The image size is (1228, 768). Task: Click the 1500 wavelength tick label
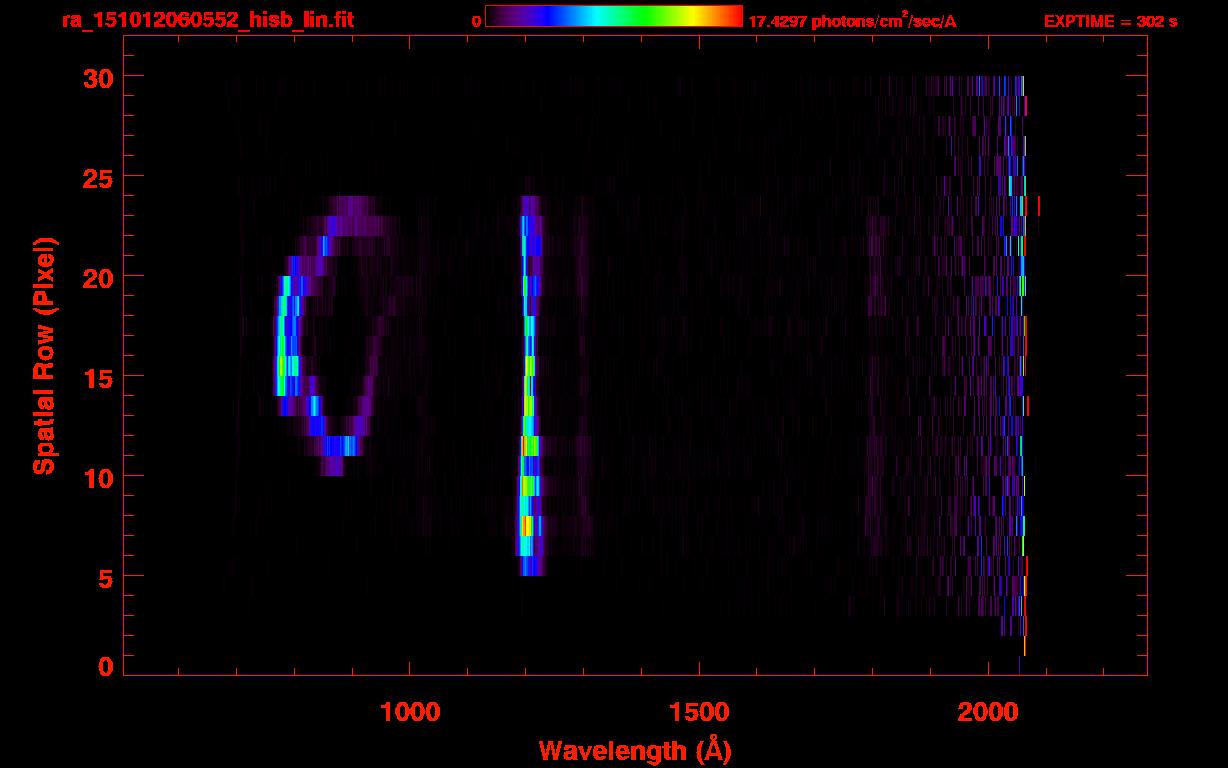[x=698, y=711]
